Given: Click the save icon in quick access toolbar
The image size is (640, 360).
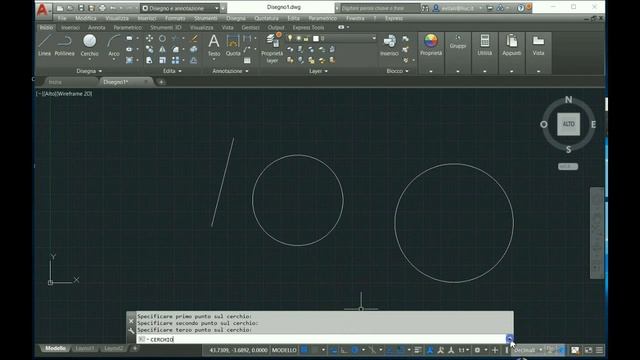Looking at the screenshot, I should [x=81, y=8].
